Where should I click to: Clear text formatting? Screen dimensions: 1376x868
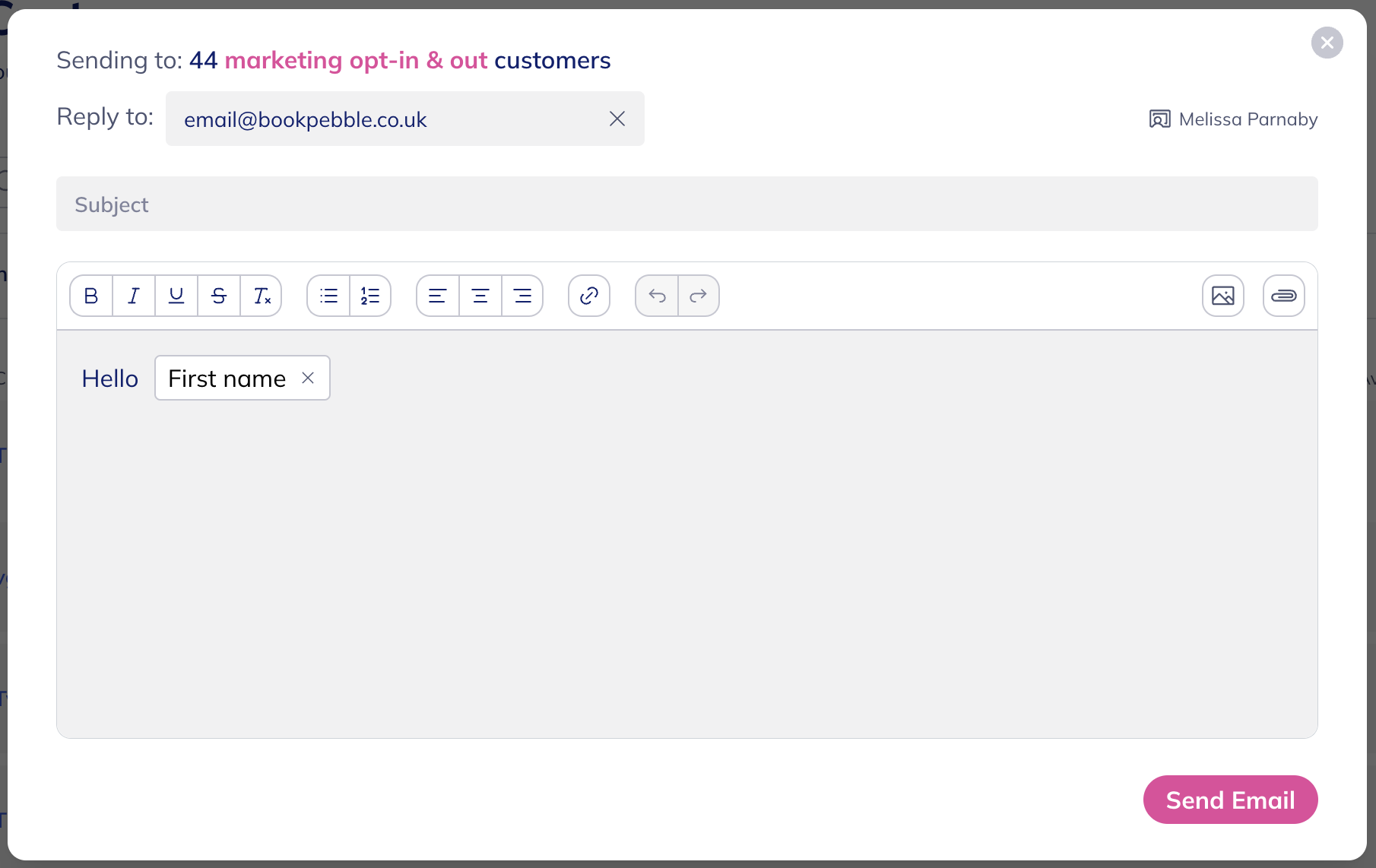coord(262,296)
